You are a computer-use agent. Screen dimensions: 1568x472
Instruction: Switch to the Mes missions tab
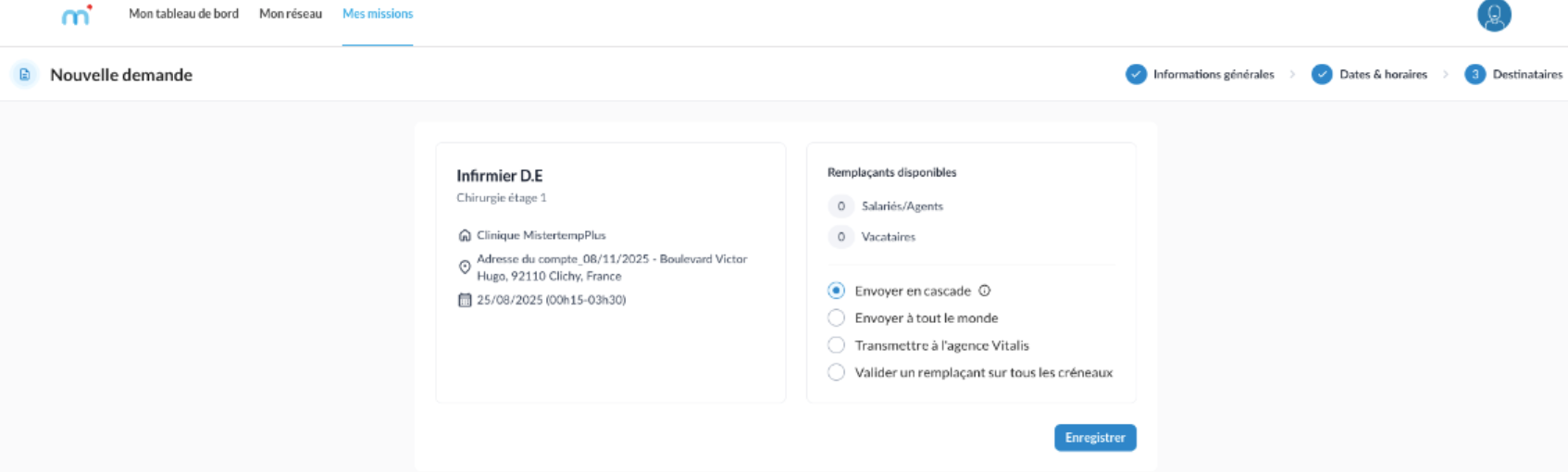tap(378, 14)
